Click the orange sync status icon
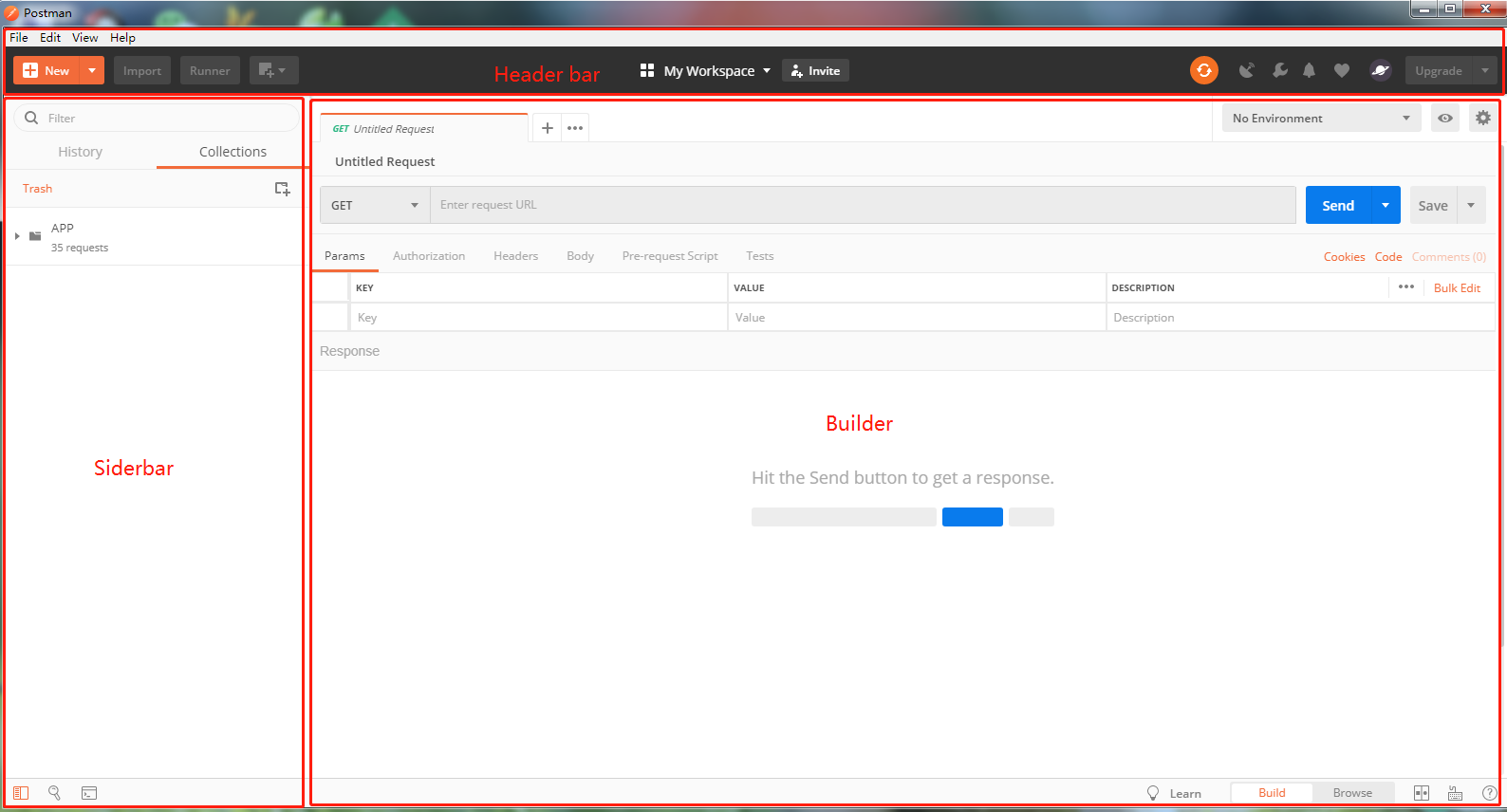 pyautogui.click(x=1204, y=70)
